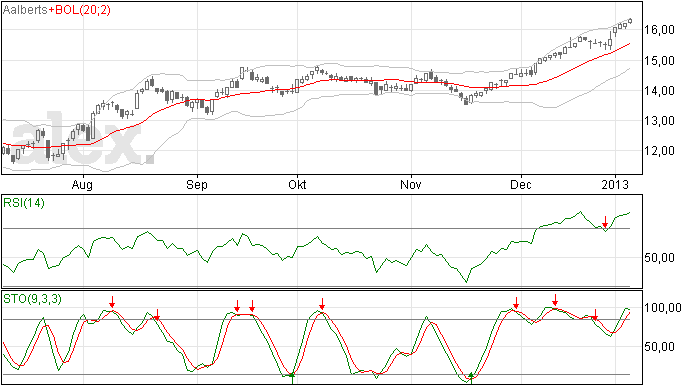
Task: Click the 13,00 price axis value
Action: point(659,121)
